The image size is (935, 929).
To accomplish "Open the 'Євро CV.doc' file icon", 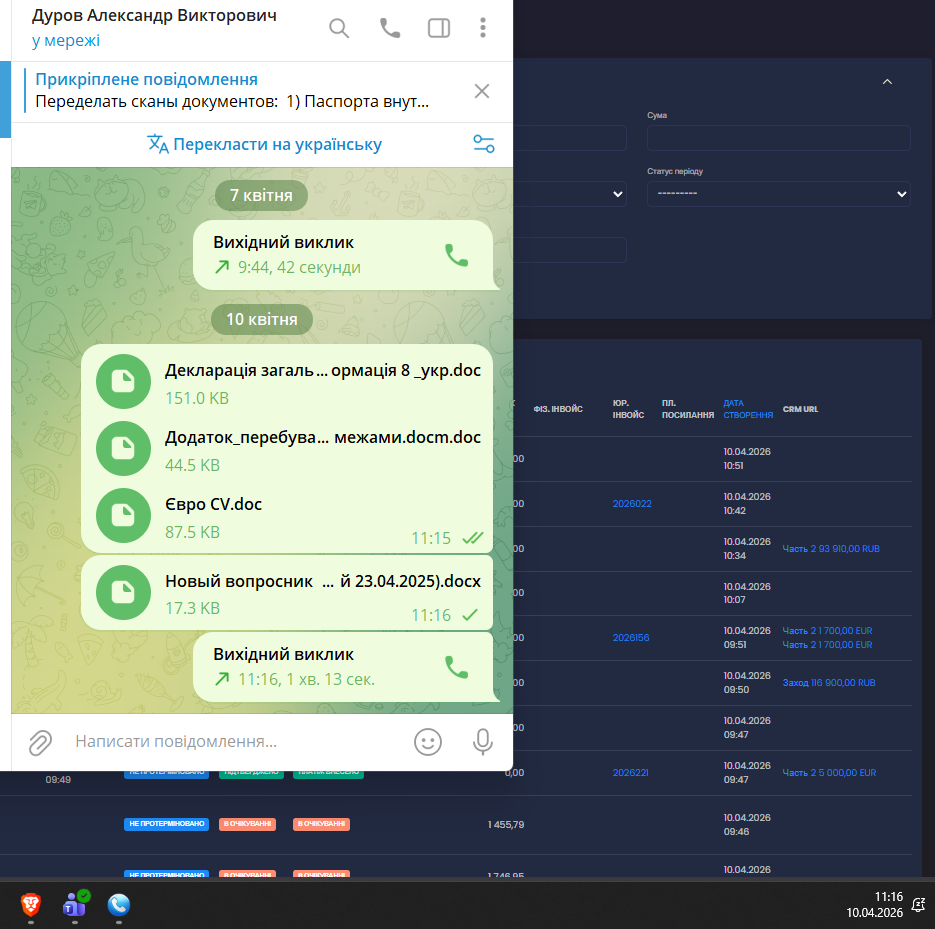I will 123,516.
